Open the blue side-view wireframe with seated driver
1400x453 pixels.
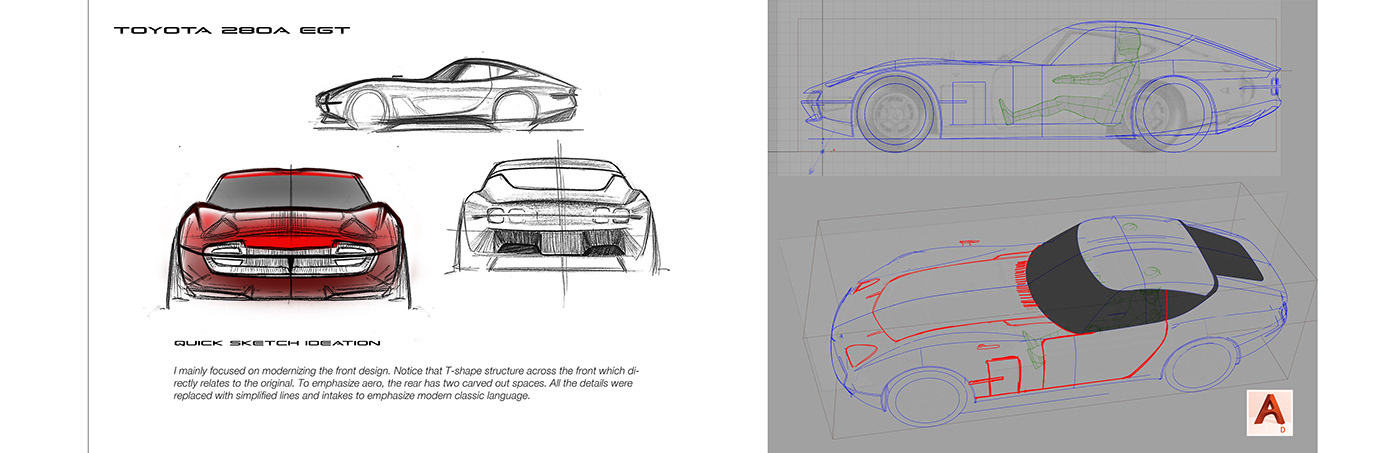coord(1039,88)
